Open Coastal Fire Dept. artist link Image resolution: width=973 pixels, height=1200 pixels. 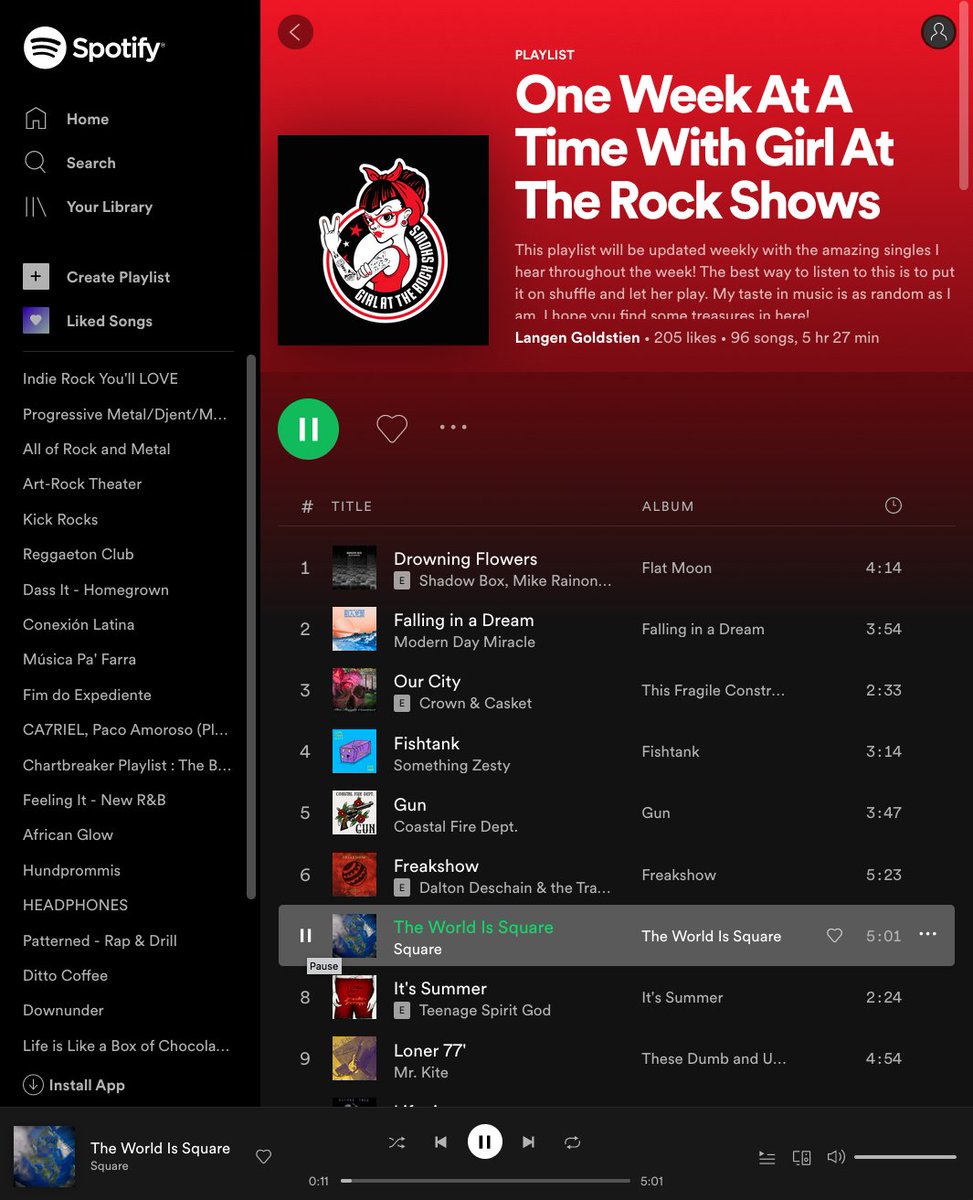(x=456, y=827)
